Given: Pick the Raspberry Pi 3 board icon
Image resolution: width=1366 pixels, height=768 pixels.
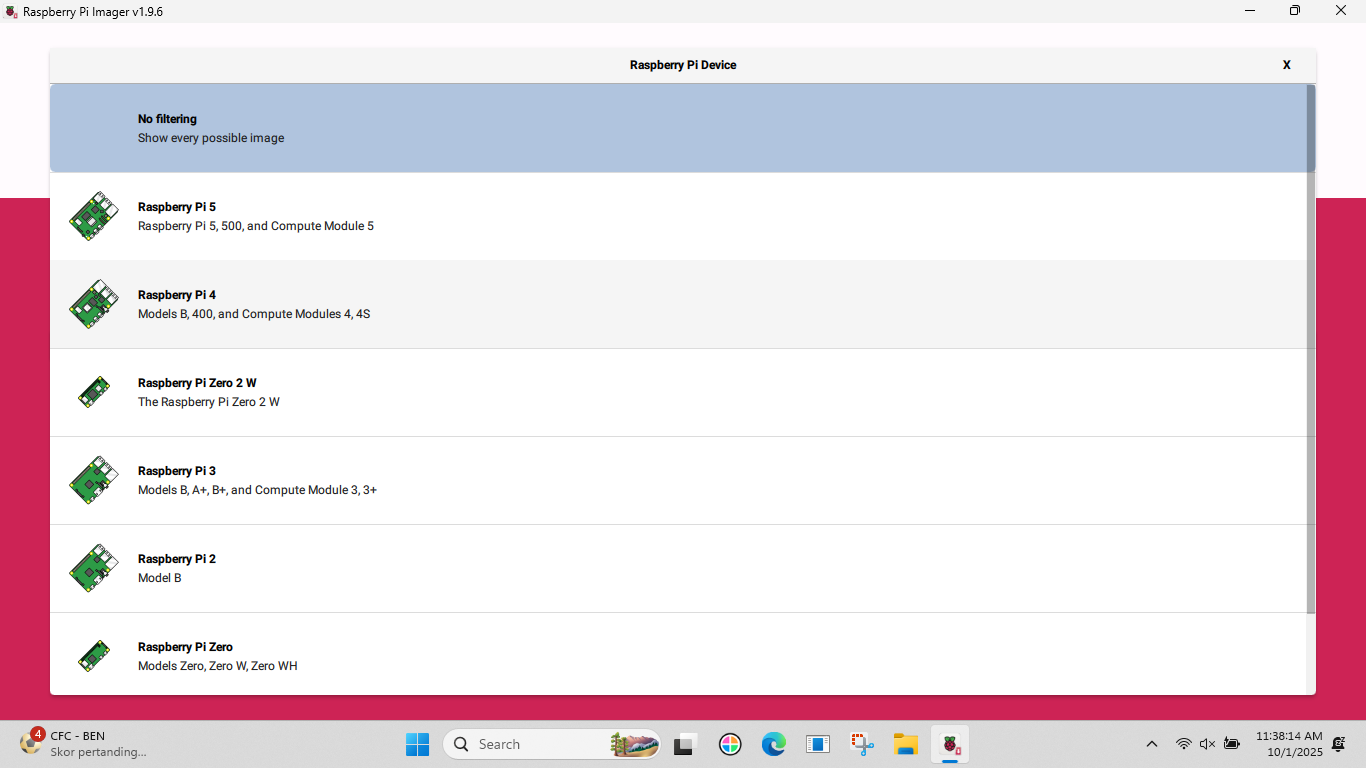Looking at the screenshot, I should click(93, 480).
